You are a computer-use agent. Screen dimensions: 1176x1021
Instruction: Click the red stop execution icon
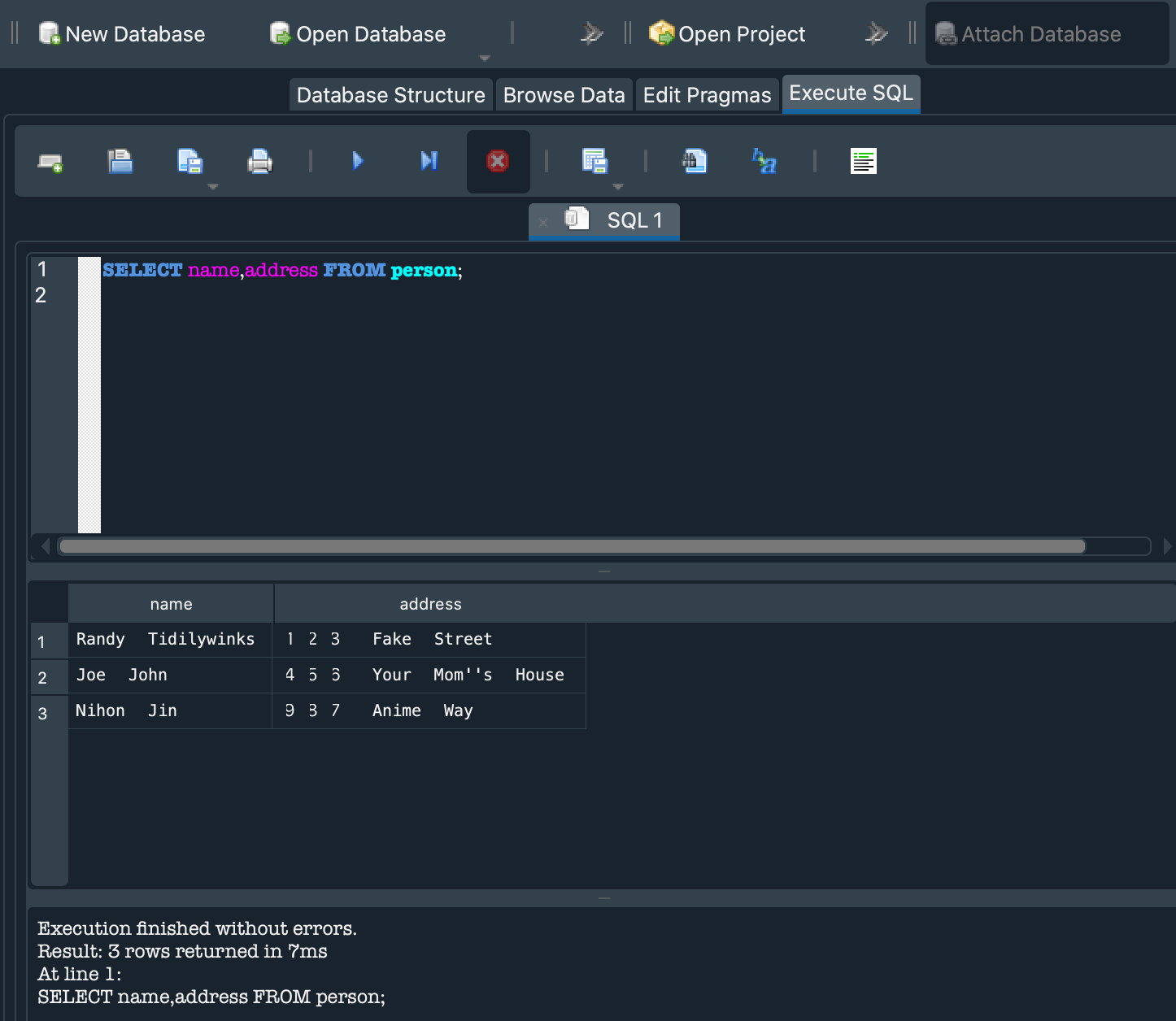pos(498,161)
